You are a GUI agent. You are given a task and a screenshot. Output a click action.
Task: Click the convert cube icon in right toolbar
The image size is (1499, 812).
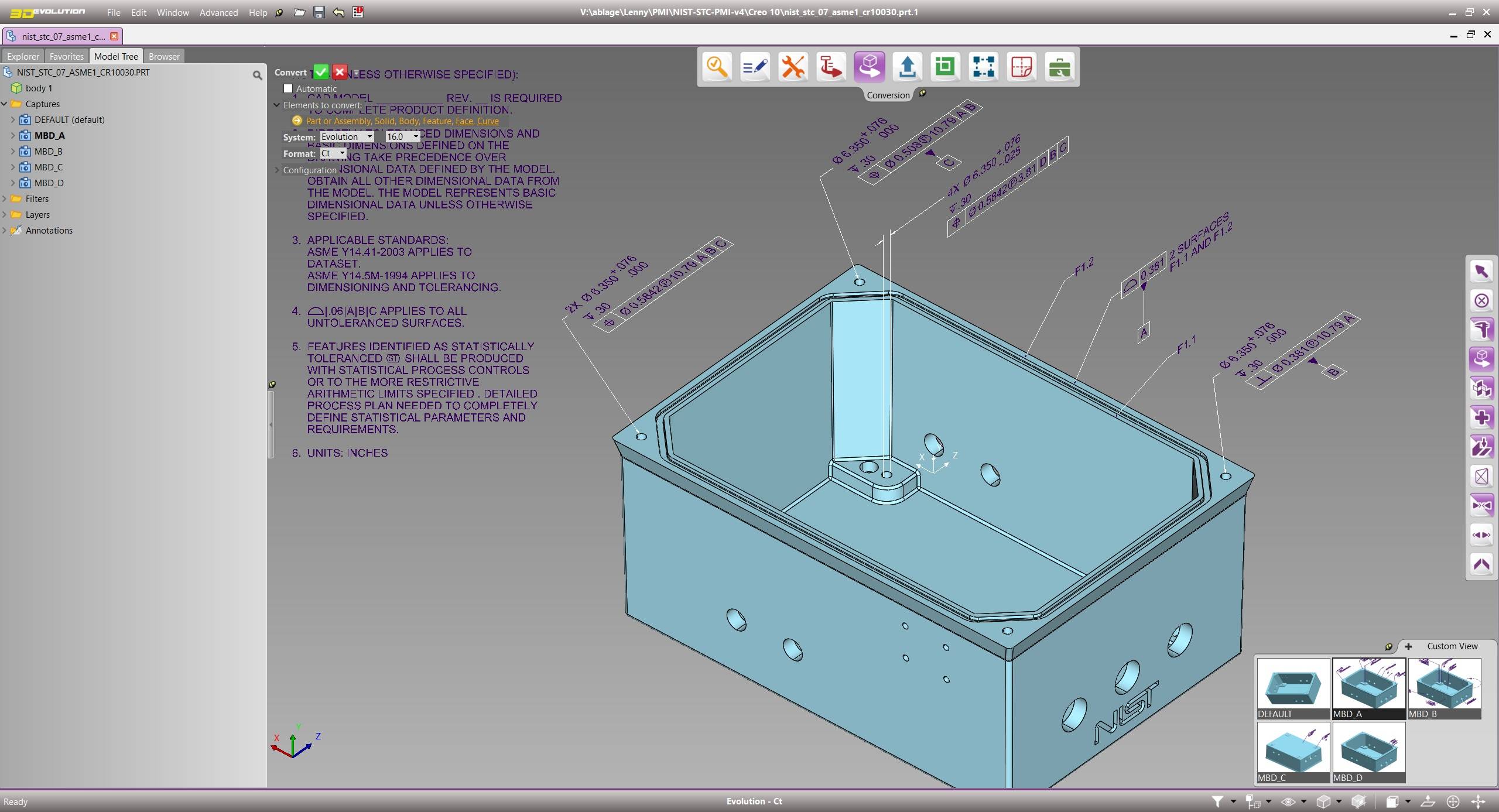[1481, 359]
